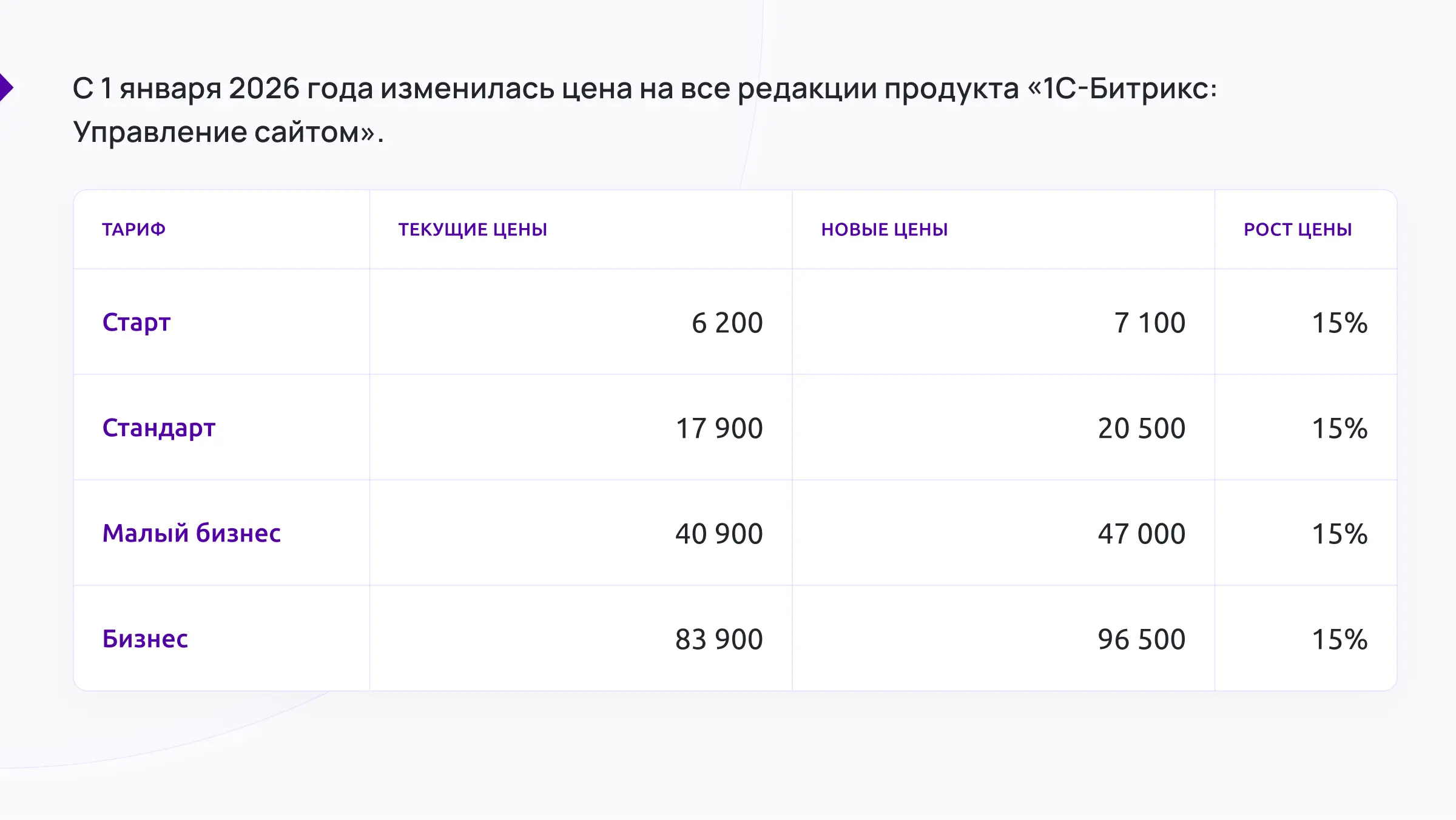Click the РОСТ ЦЕНЫ column header

click(1298, 230)
